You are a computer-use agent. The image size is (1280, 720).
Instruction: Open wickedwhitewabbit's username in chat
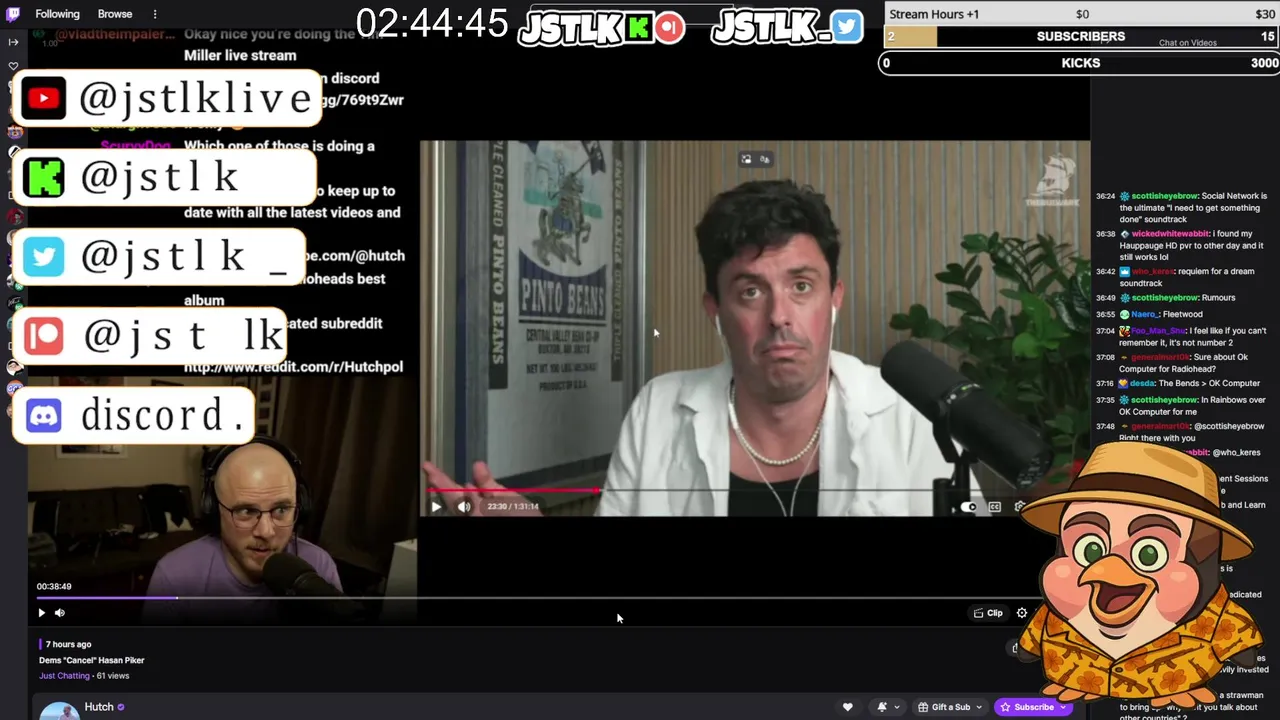point(1170,234)
